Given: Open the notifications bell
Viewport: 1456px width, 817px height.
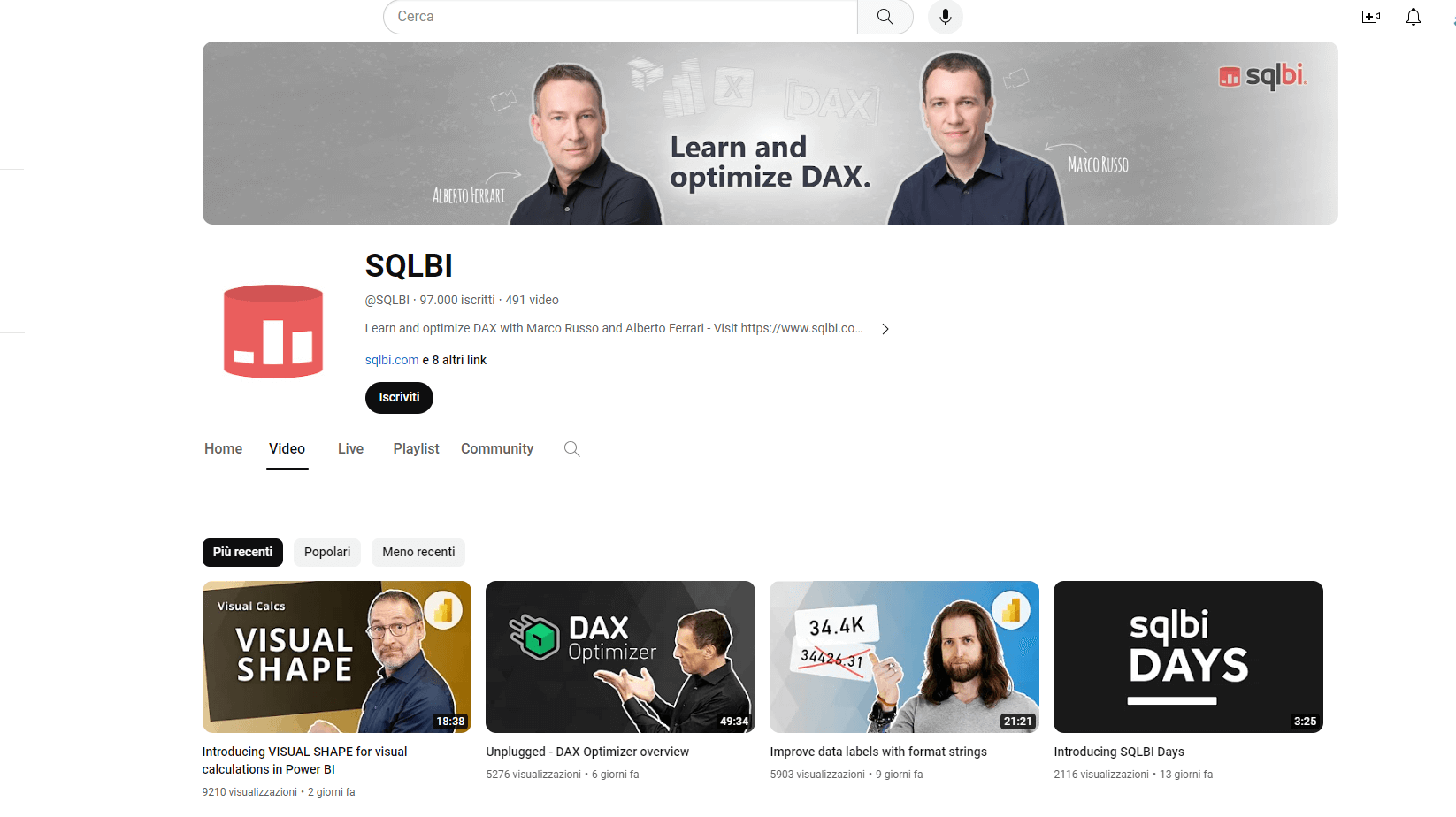Looking at the screenshot, I should [x=1414, y=17].
